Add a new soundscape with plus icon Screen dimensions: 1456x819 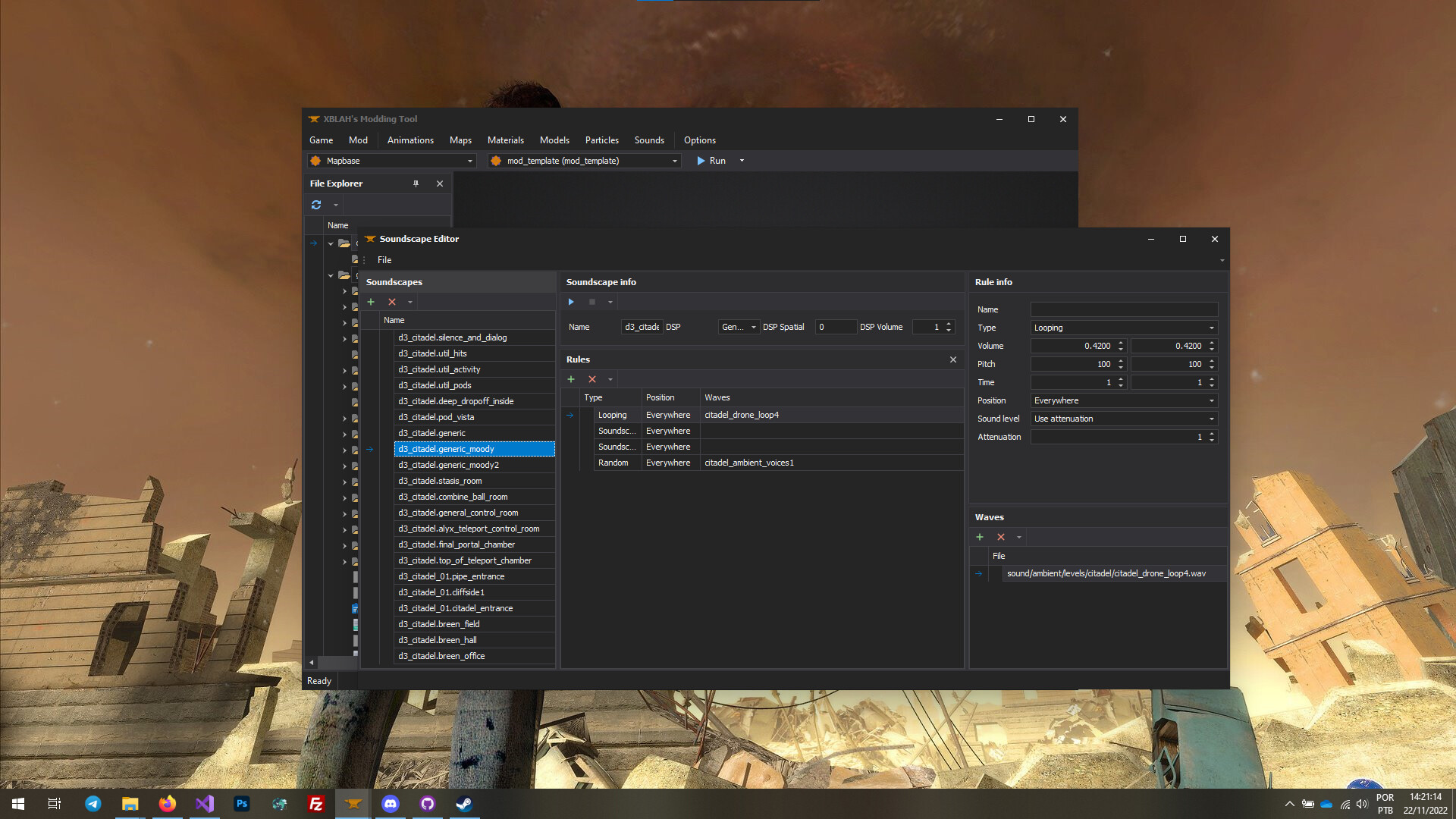[371, 301]
